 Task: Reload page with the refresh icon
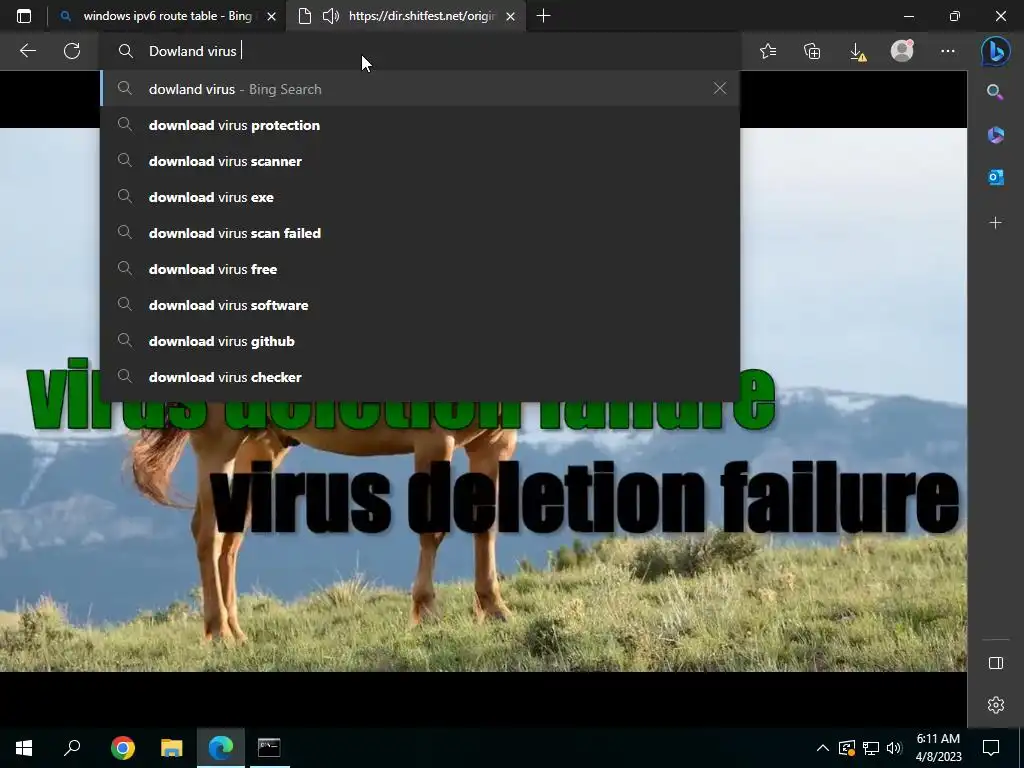click(x=72, y=51)
